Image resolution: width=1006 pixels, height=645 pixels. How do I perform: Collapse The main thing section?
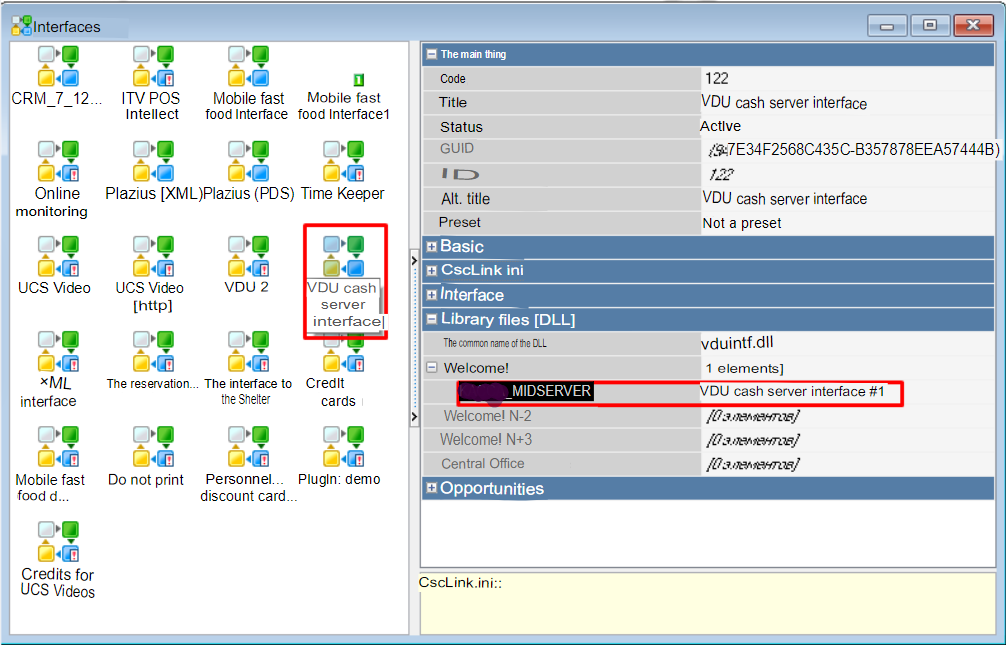431,55
